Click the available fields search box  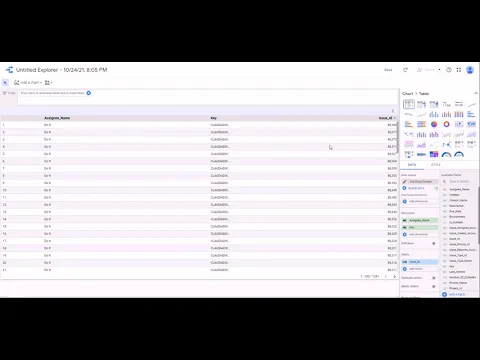[x=459, y=181]
